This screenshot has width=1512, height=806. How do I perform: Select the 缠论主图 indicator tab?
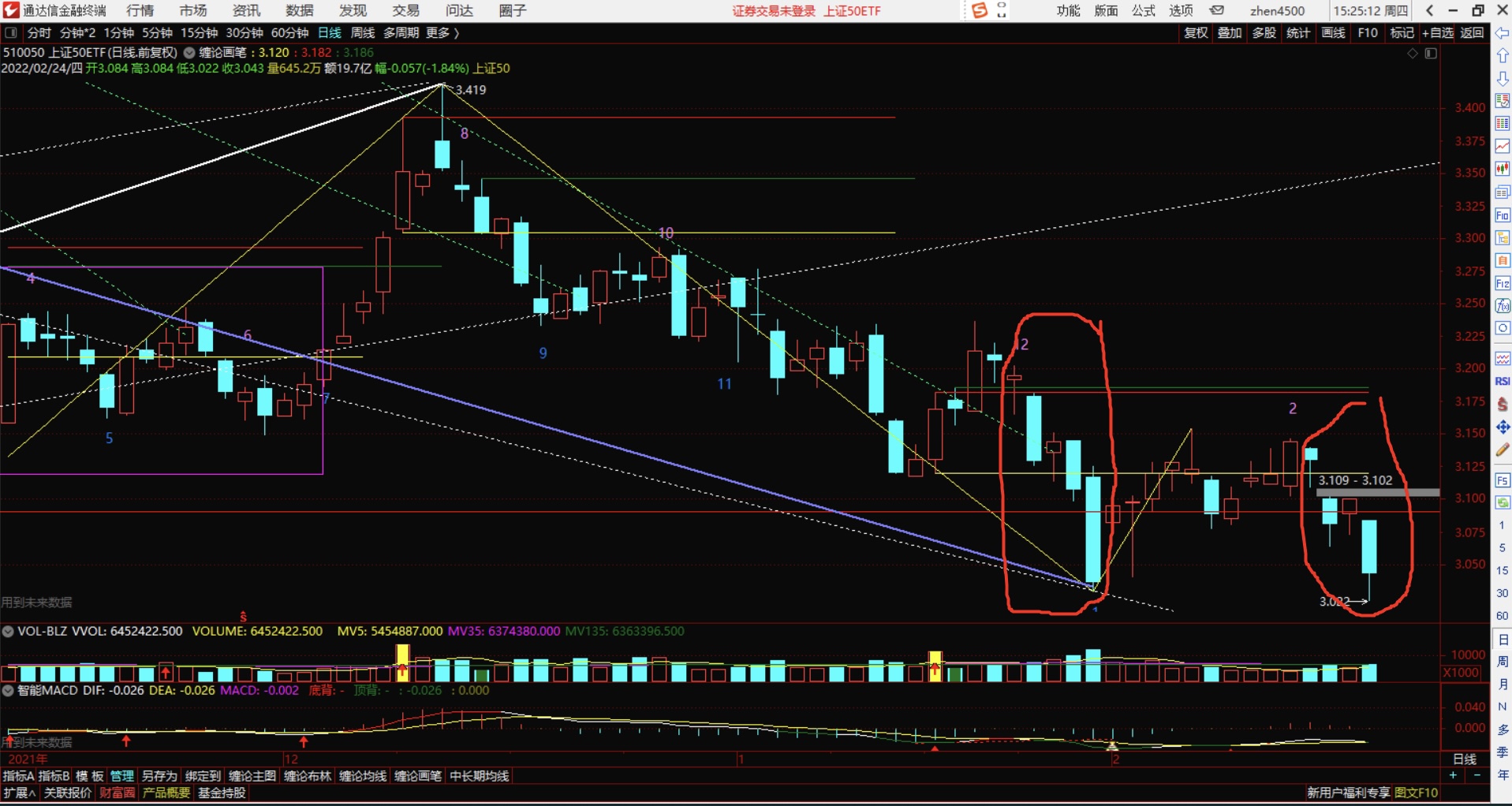point(252,776)
